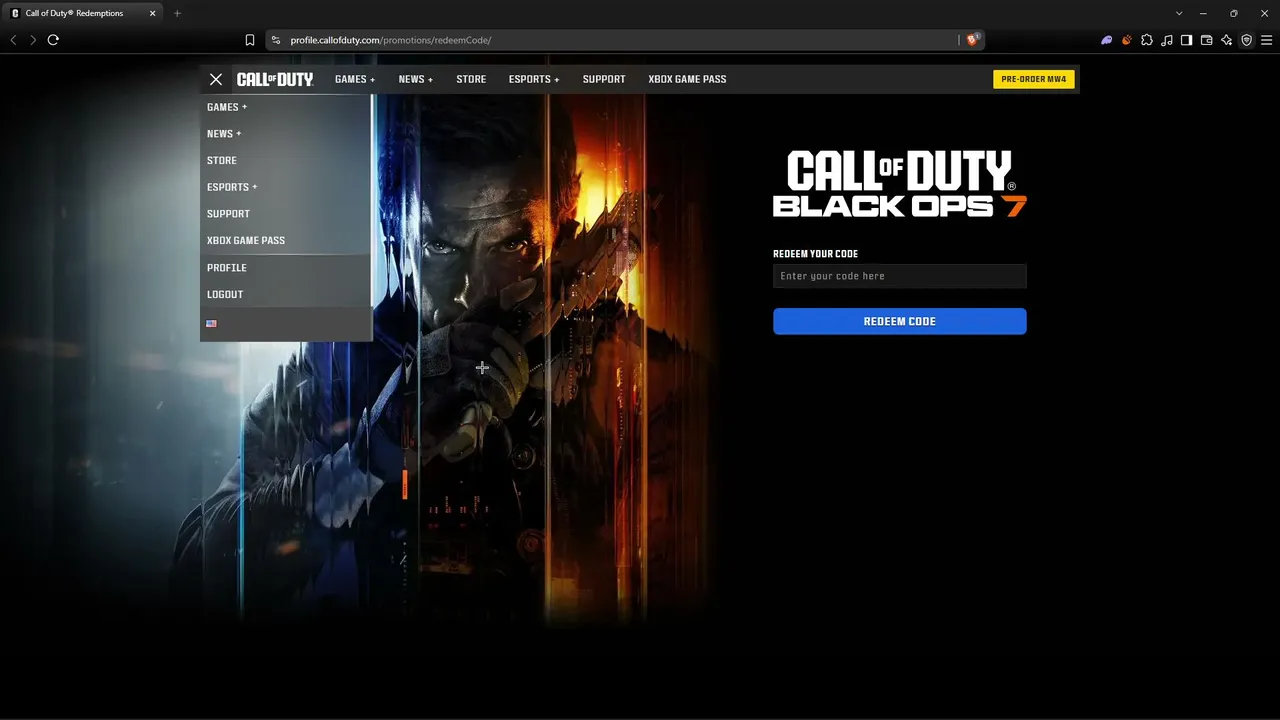Open the Leo AI sparkle icon
The width and height of the screenshot is (1280, 720).
tap(1227, 40)
